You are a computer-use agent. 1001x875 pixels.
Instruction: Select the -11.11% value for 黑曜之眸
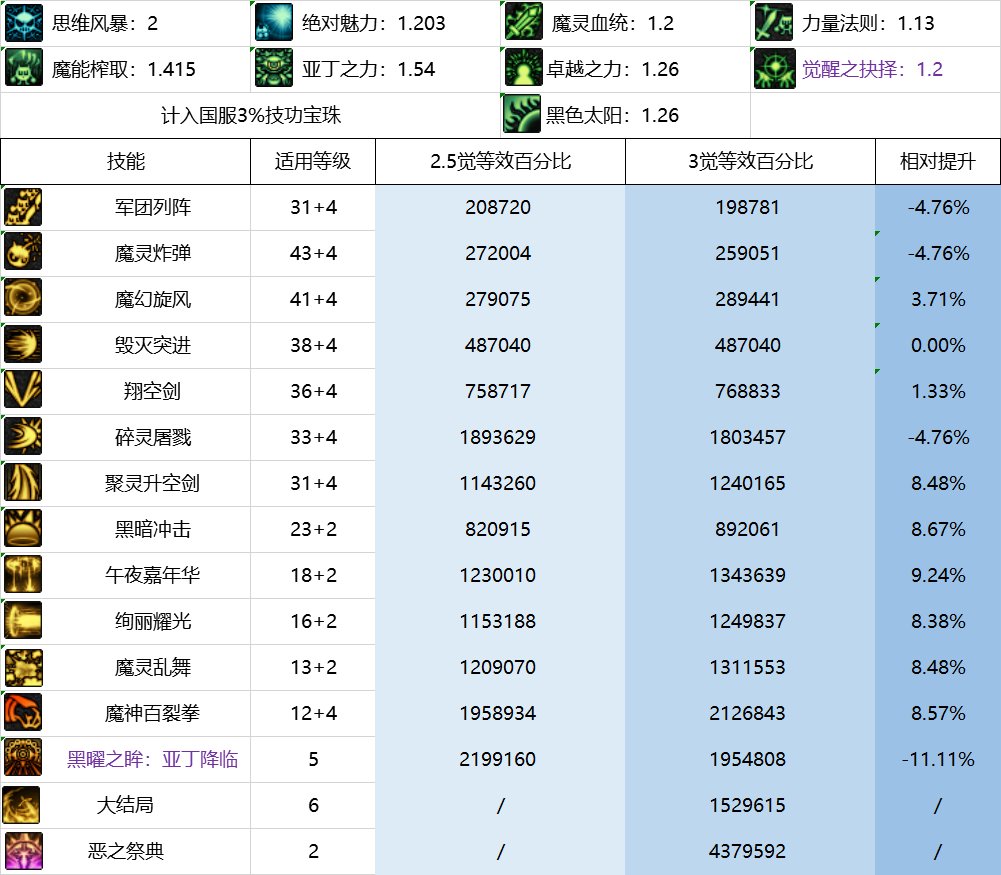coord(938,759)
